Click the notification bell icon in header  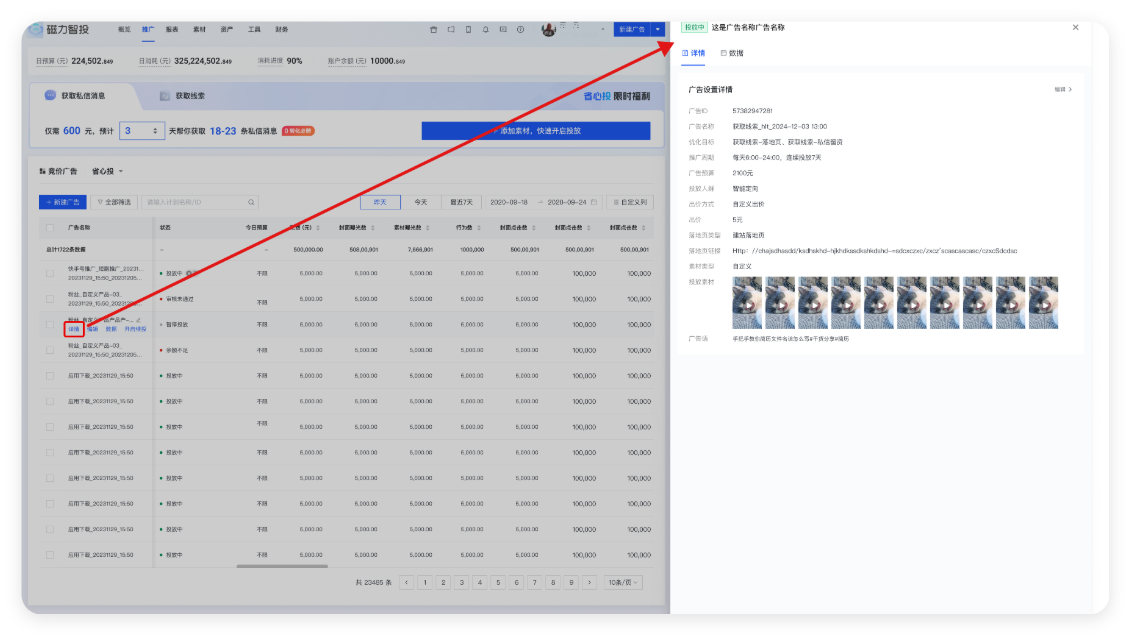tap(485, 30)
